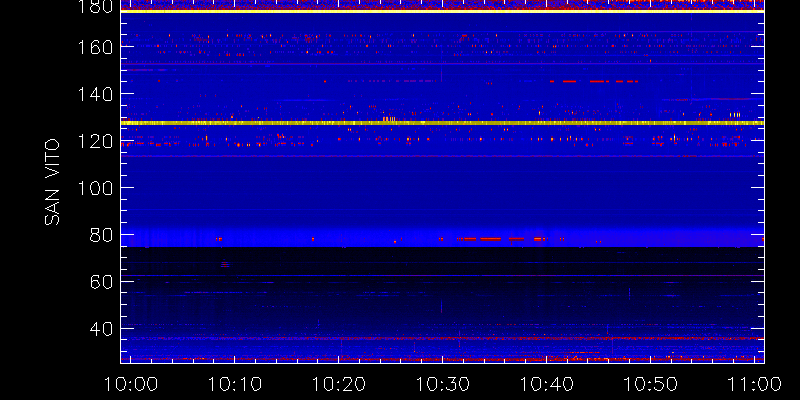
Task: Click the yellow interference band below 130
Action: (x=442, y=123)
